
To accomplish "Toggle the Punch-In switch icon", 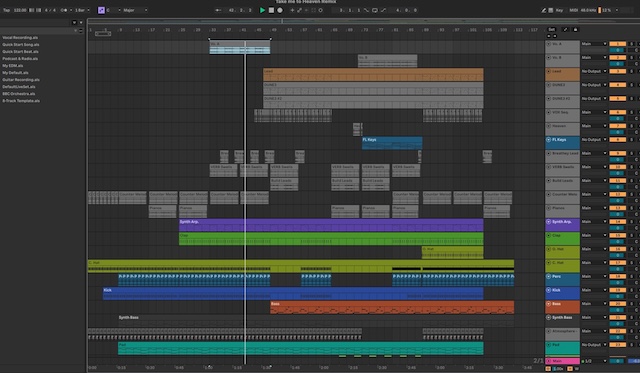I will (366, 10).
